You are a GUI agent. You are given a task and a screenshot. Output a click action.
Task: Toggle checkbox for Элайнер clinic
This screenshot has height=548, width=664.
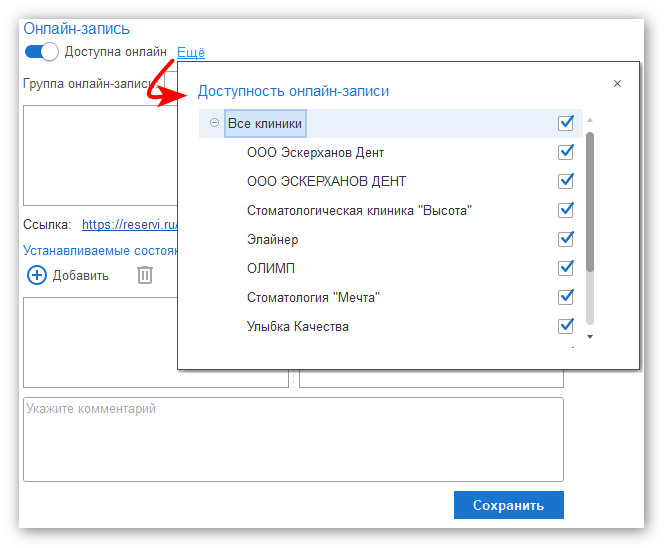[x=566, y=239]
